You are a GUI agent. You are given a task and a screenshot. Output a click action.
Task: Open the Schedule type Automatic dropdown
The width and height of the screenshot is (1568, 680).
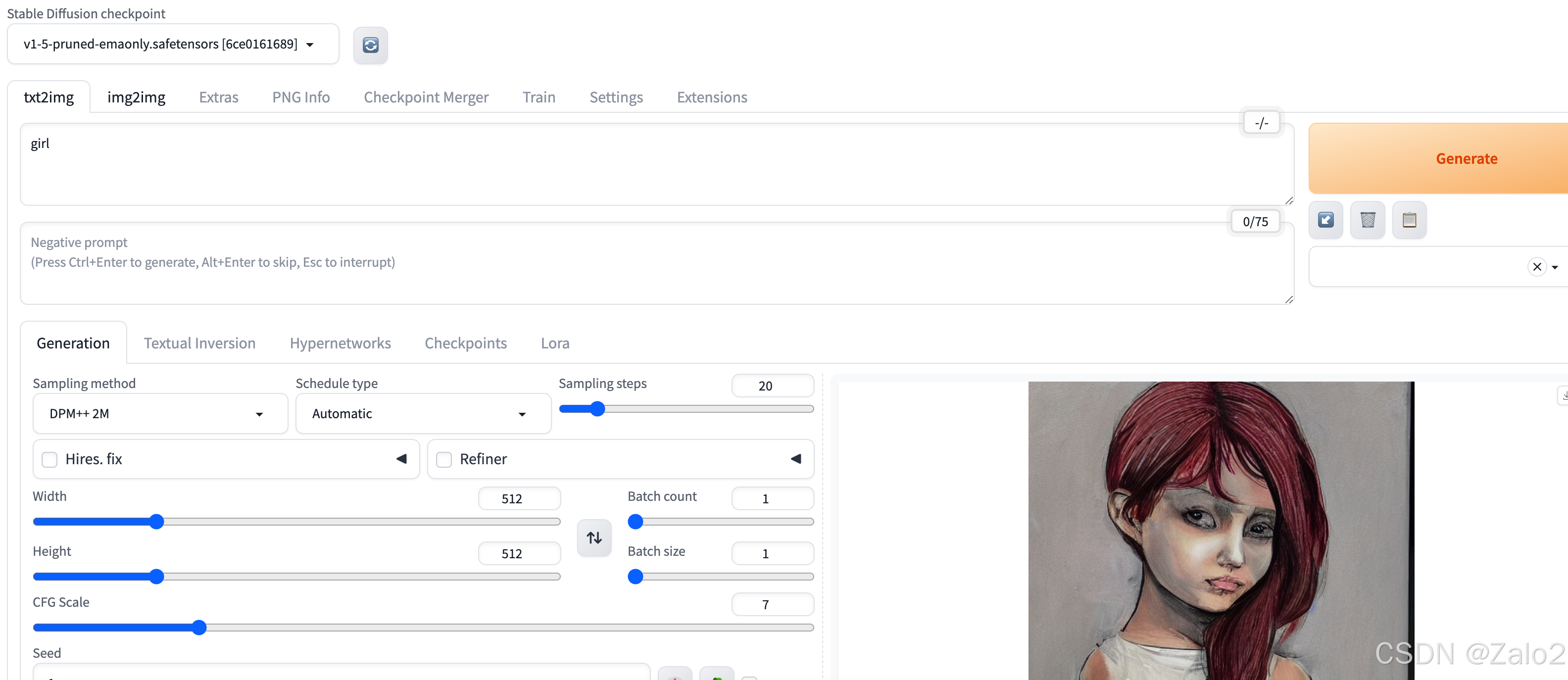click(422, 413)
